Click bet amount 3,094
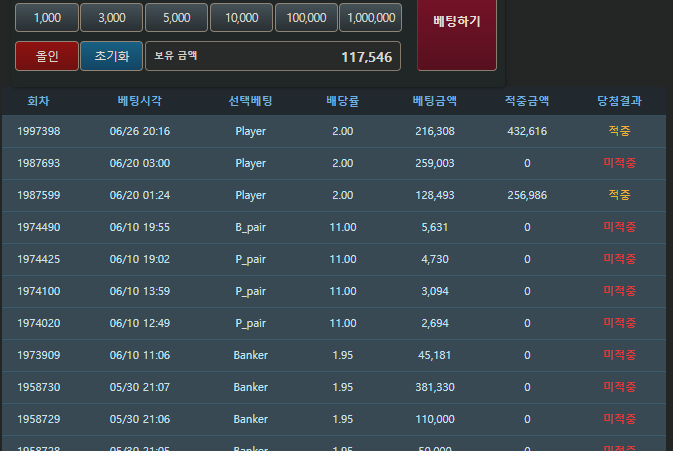 [x=435, y=291]
